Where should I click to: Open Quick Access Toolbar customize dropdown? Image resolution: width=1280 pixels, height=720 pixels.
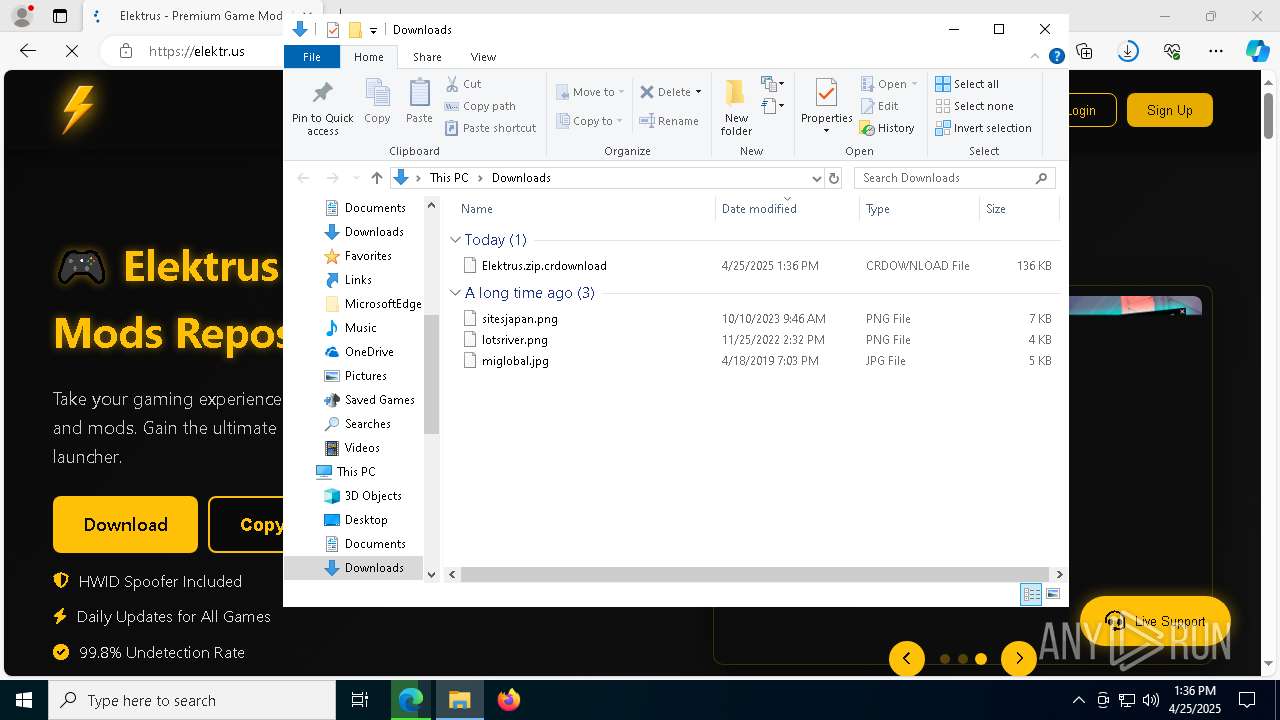coord(373,30)
